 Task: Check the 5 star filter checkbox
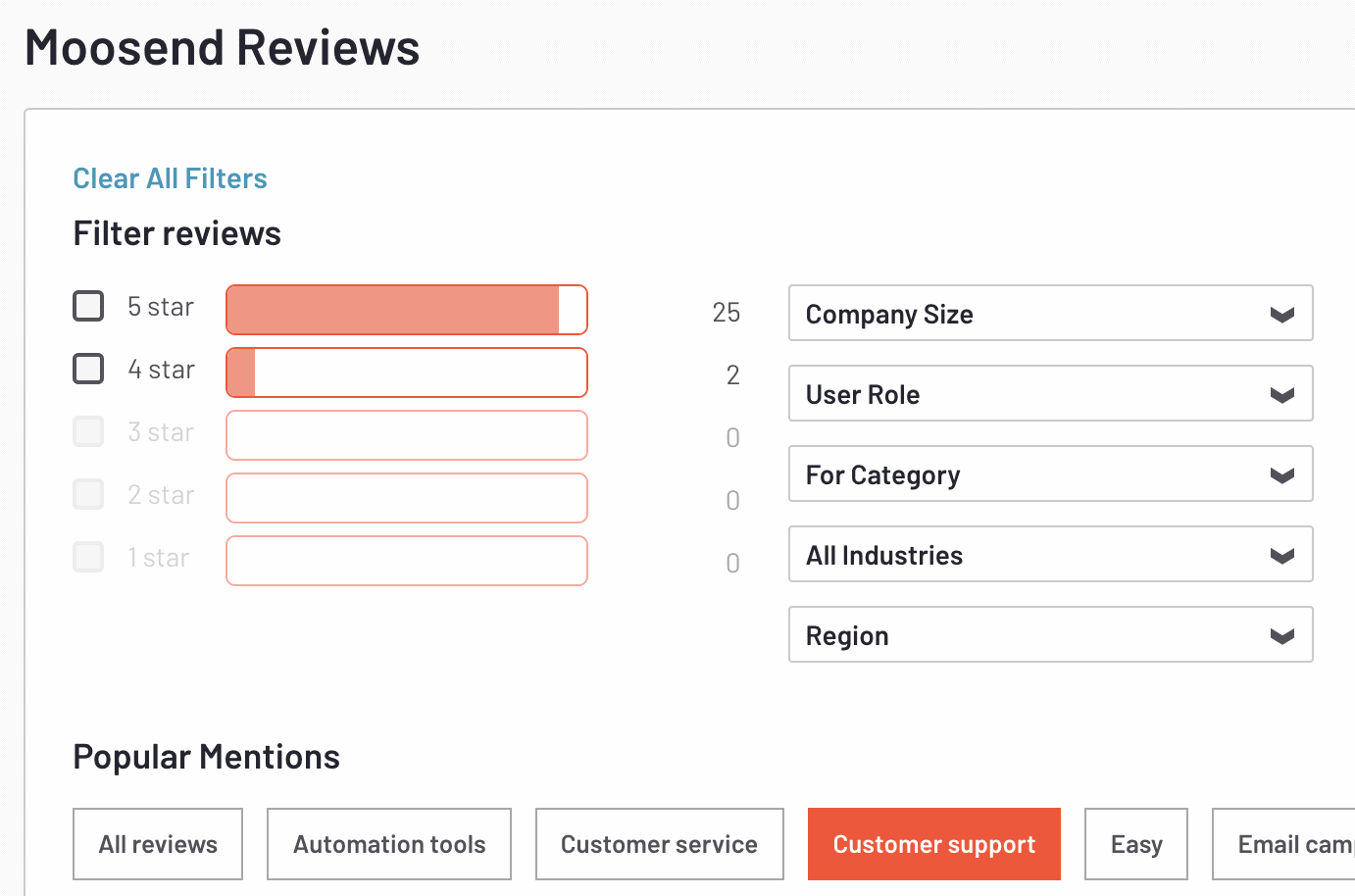coord(88,306)
